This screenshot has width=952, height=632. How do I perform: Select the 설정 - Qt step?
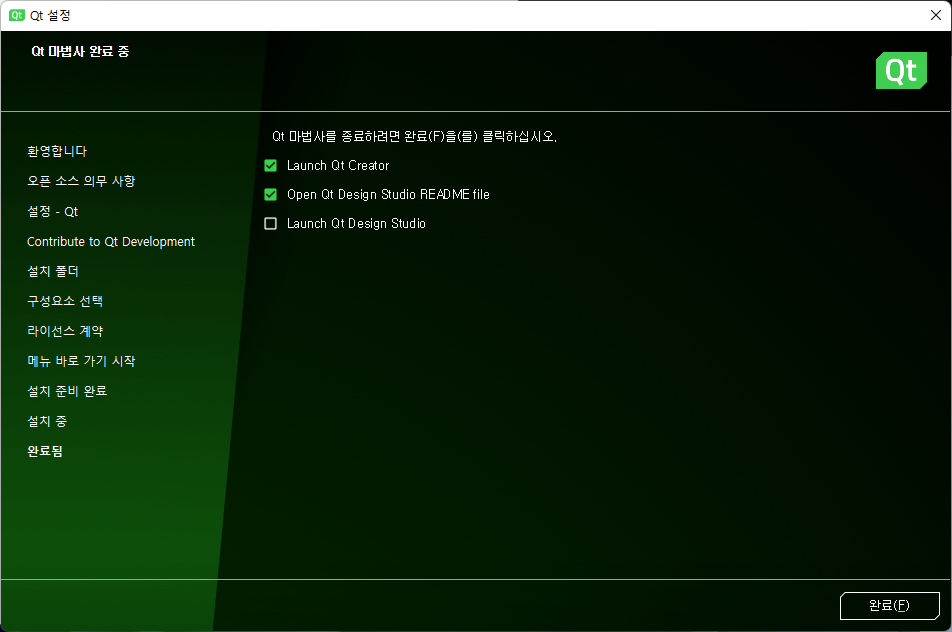(x=53, y=211)
